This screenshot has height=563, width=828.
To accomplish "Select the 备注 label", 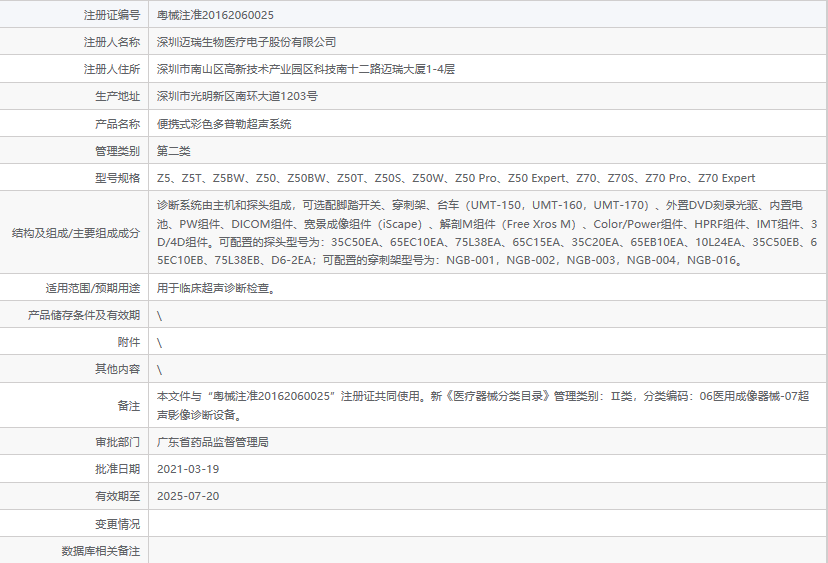I will tap(129, 406).
